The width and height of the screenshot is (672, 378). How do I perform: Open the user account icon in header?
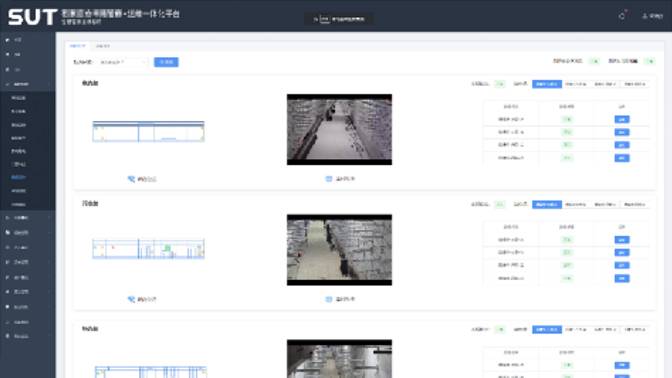[645, 16]
